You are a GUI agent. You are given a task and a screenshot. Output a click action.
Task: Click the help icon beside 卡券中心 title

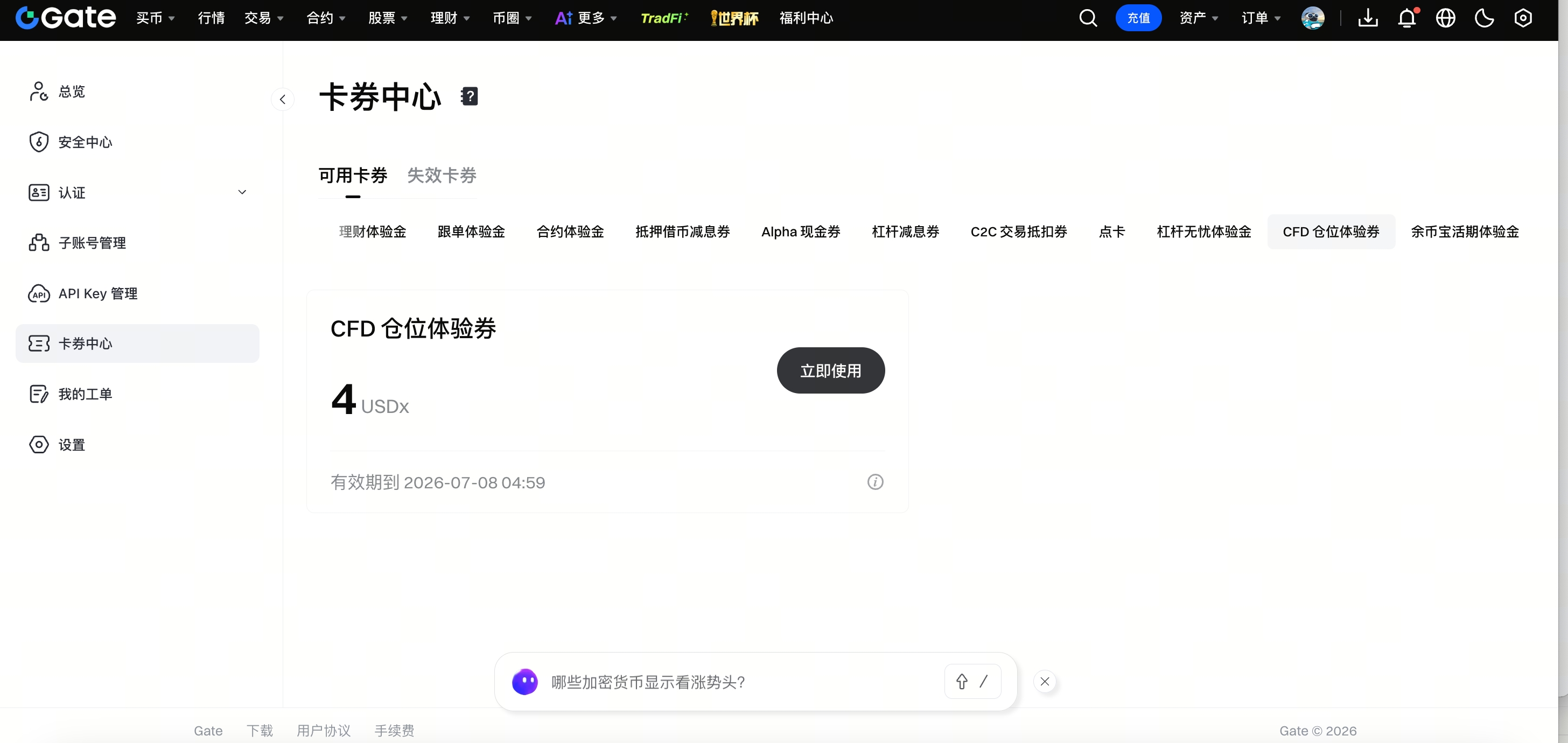point(470,96)
